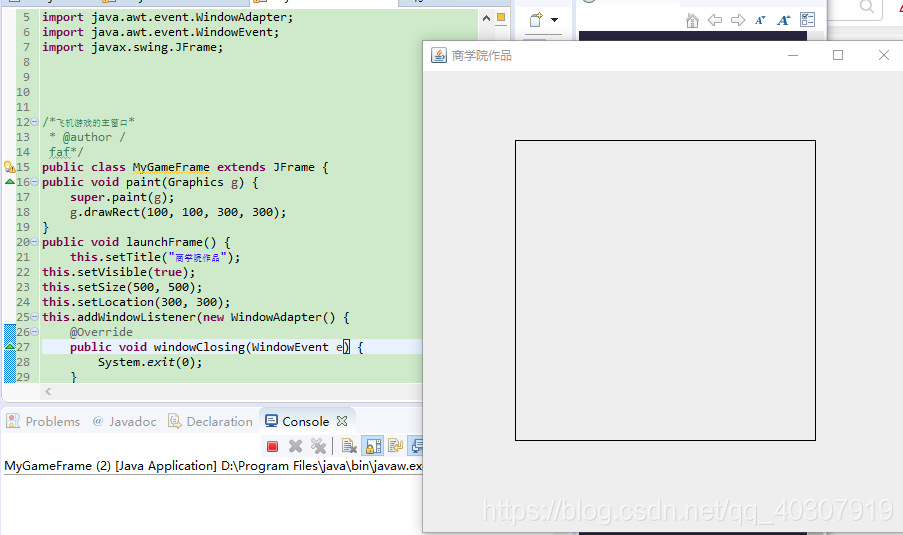Click the override marker beside line 27
Viewport: 903px width, 535px height.
click(x=9, y=347)
